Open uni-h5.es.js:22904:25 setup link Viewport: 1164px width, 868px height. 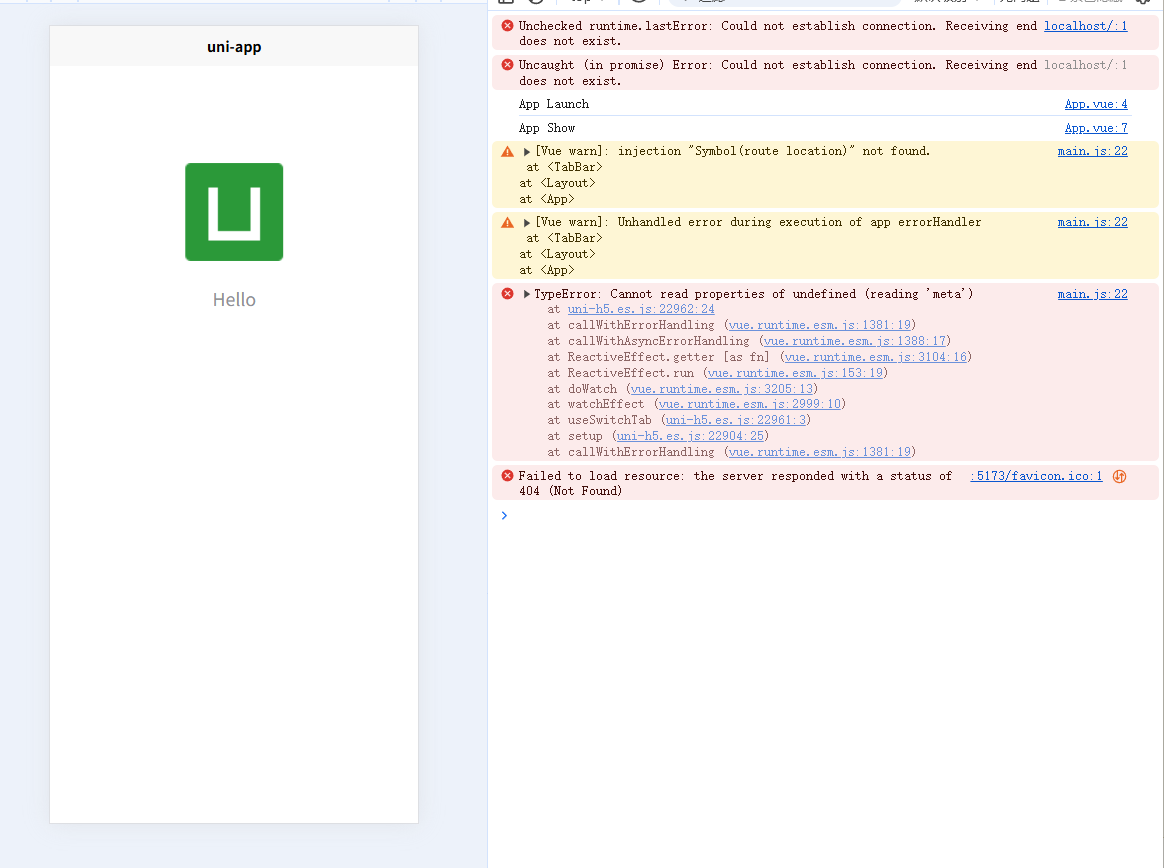coord(690,437)
